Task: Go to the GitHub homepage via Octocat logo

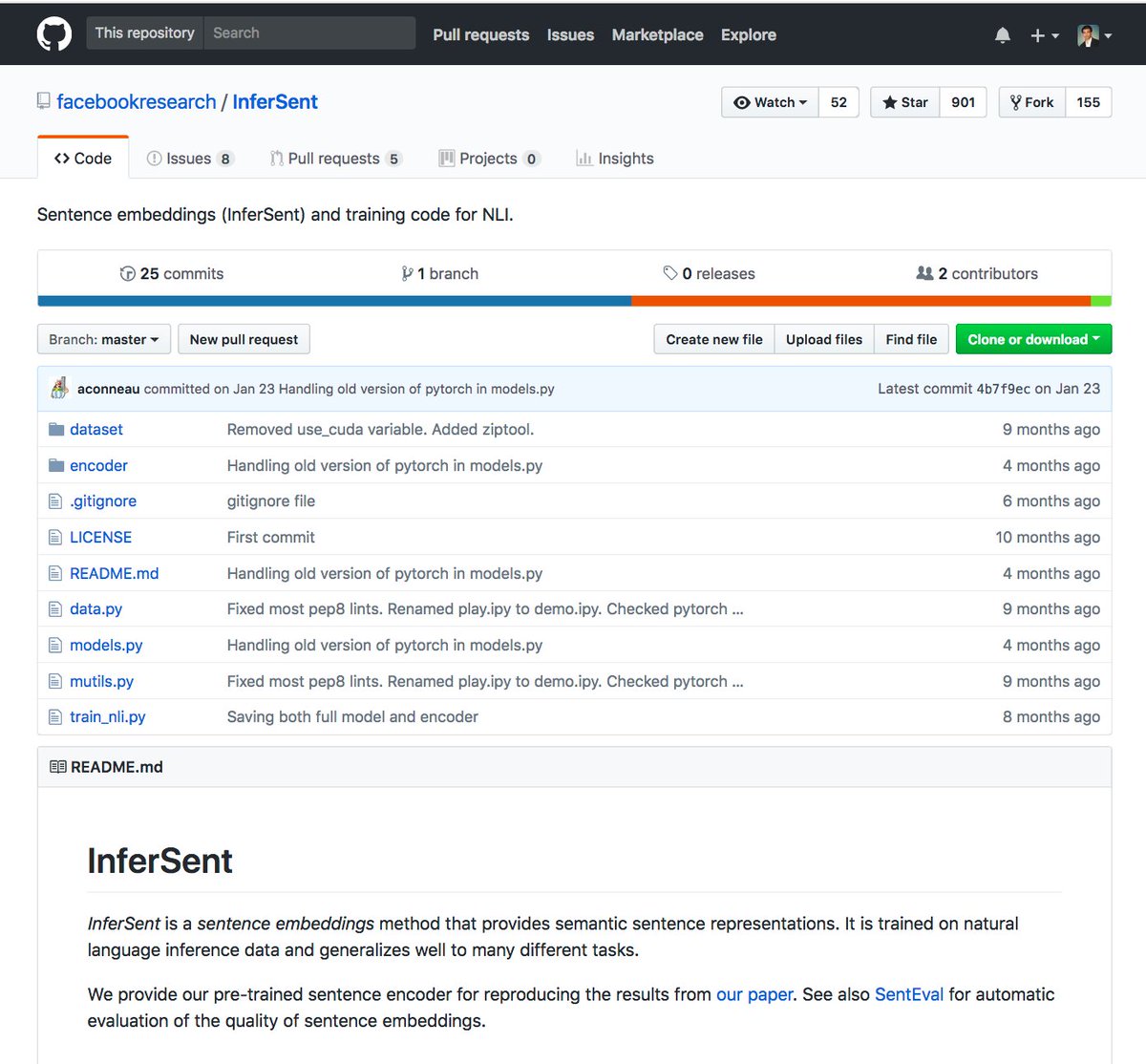Action: (54, 34)
